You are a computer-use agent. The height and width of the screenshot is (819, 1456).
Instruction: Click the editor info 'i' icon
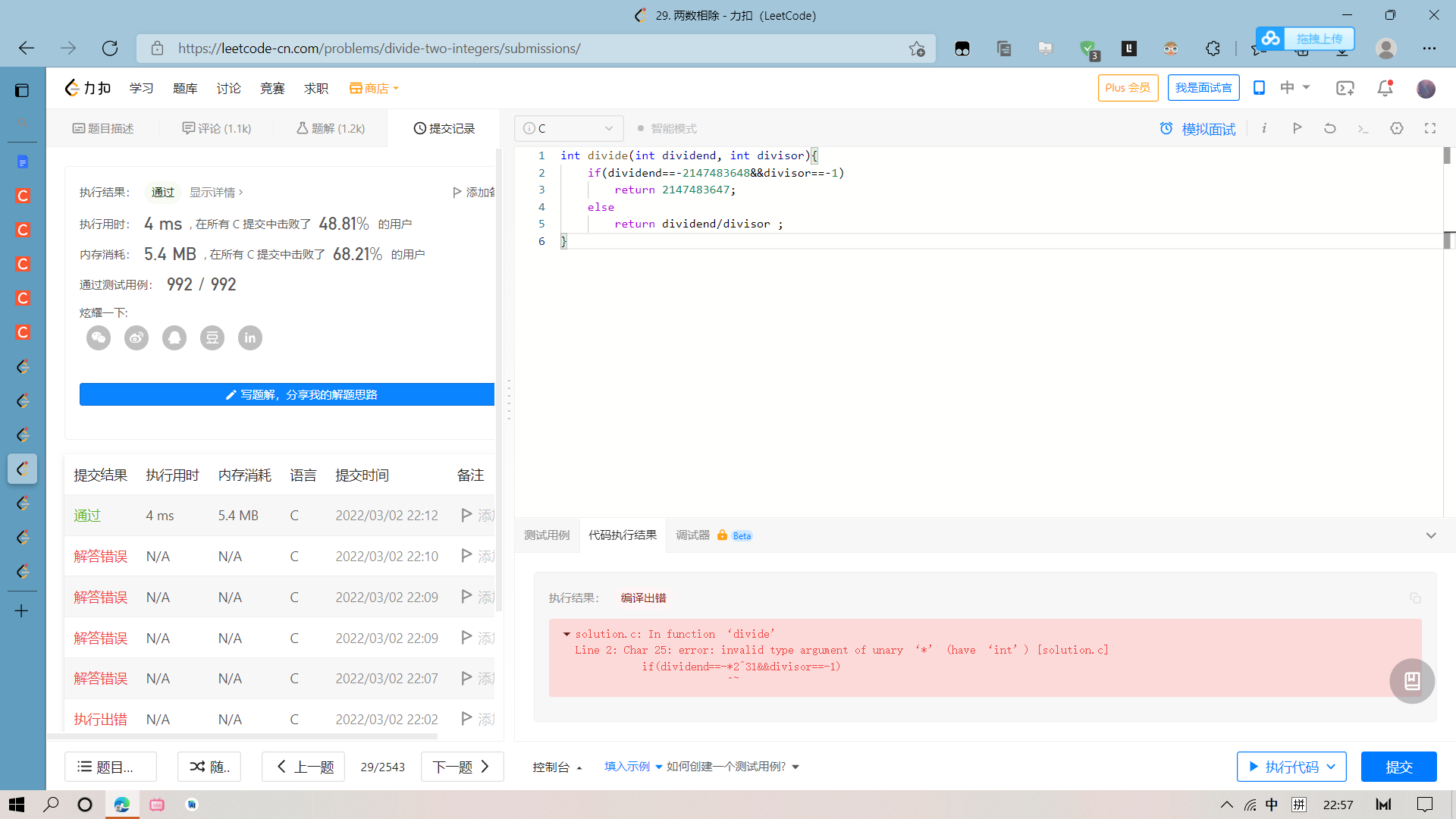click(x=1264, y=128)
